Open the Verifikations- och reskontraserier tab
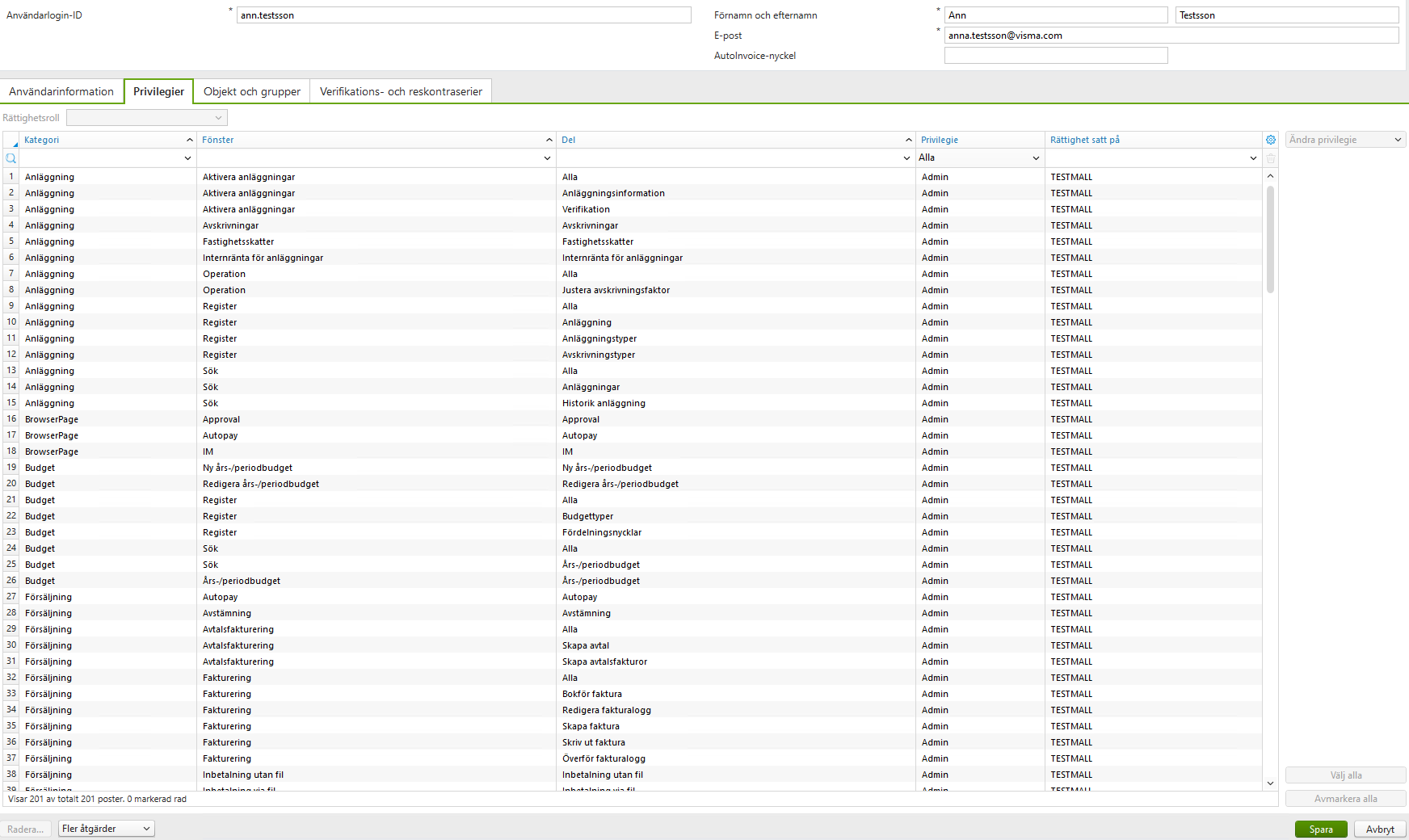The height and width of the screenshot is (840, 1409). (400, 91)
